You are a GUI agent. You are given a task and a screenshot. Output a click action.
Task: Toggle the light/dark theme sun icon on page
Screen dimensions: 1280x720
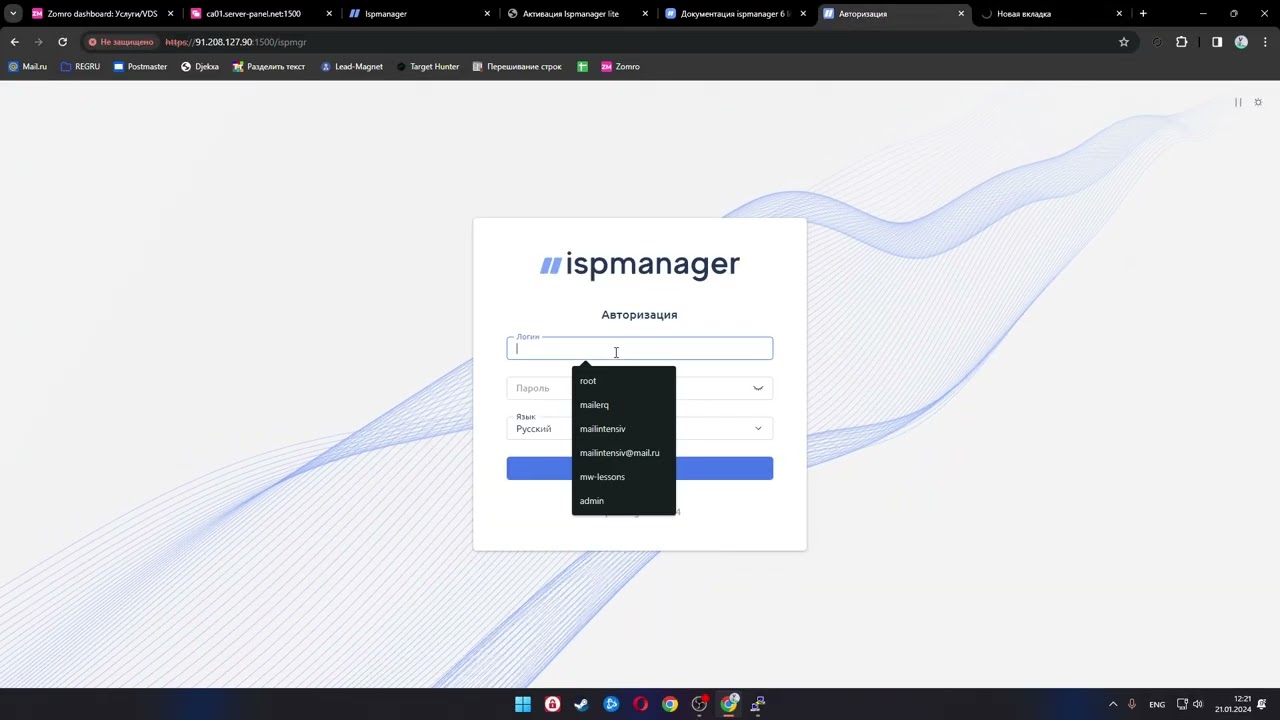coord(1258,102)
